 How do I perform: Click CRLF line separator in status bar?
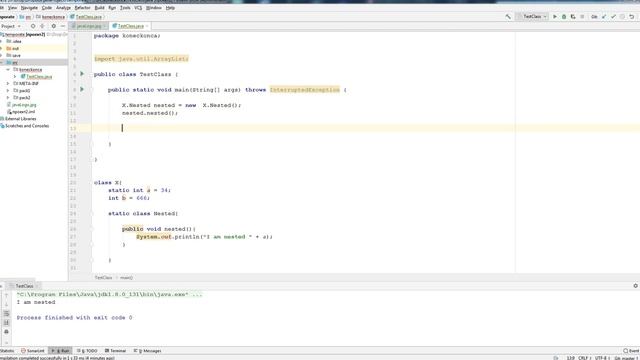584,358
